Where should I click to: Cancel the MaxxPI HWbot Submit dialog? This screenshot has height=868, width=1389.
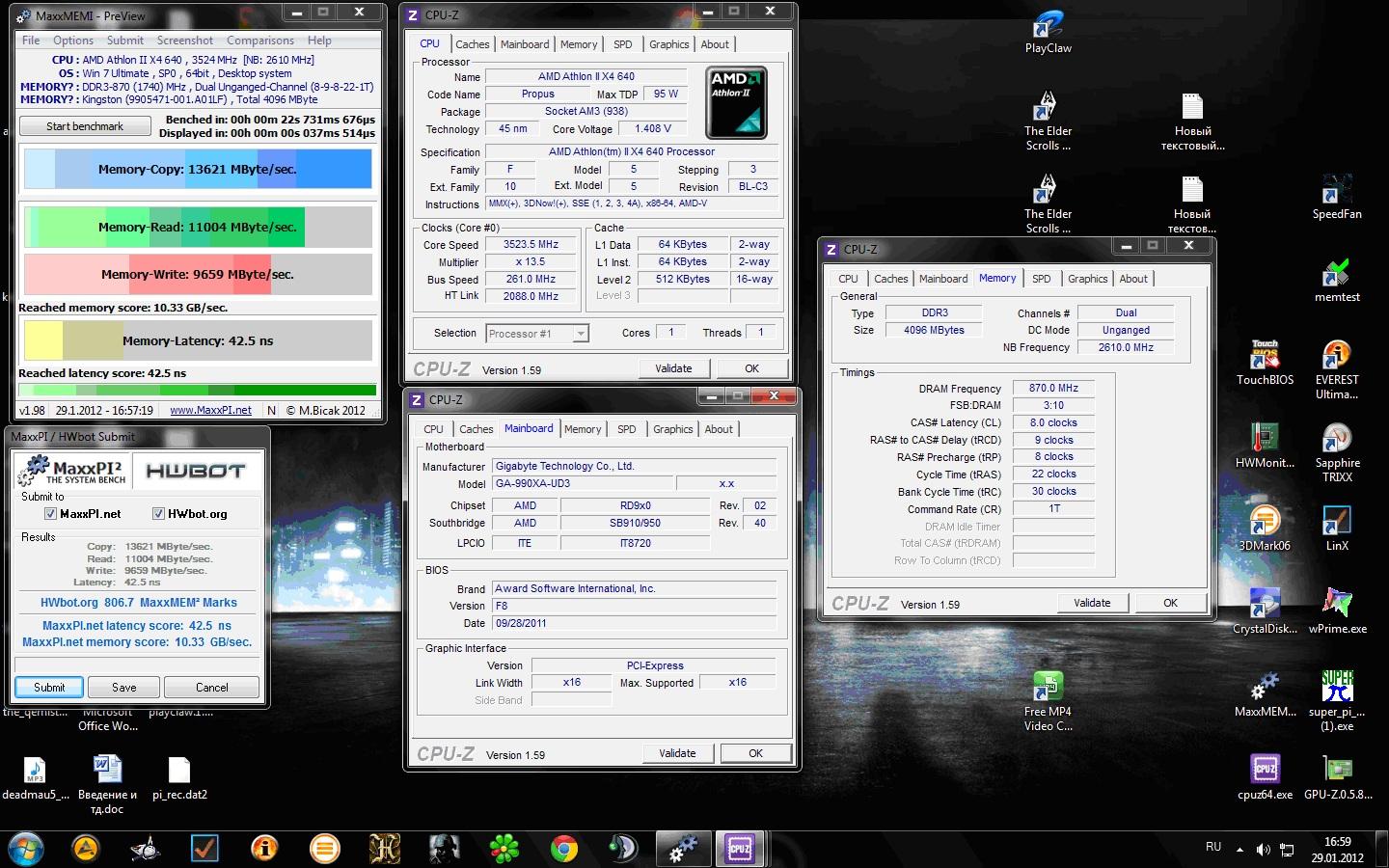pyautogui.click(x=211, y=688)
